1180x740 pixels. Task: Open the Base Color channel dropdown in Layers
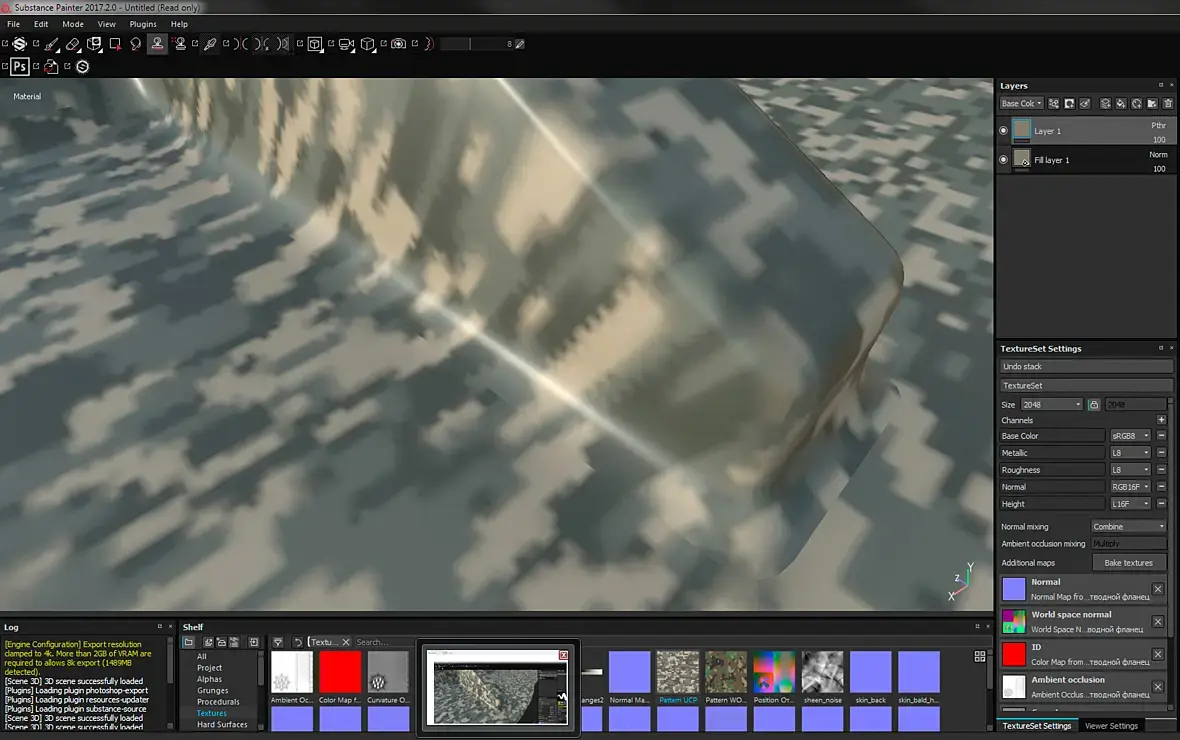(x=1021, y=103)
